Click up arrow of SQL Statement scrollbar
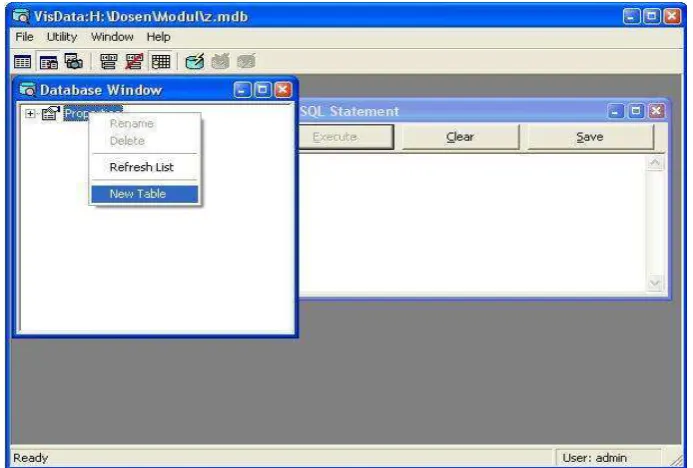693x468 pixels. click(655, 163)
